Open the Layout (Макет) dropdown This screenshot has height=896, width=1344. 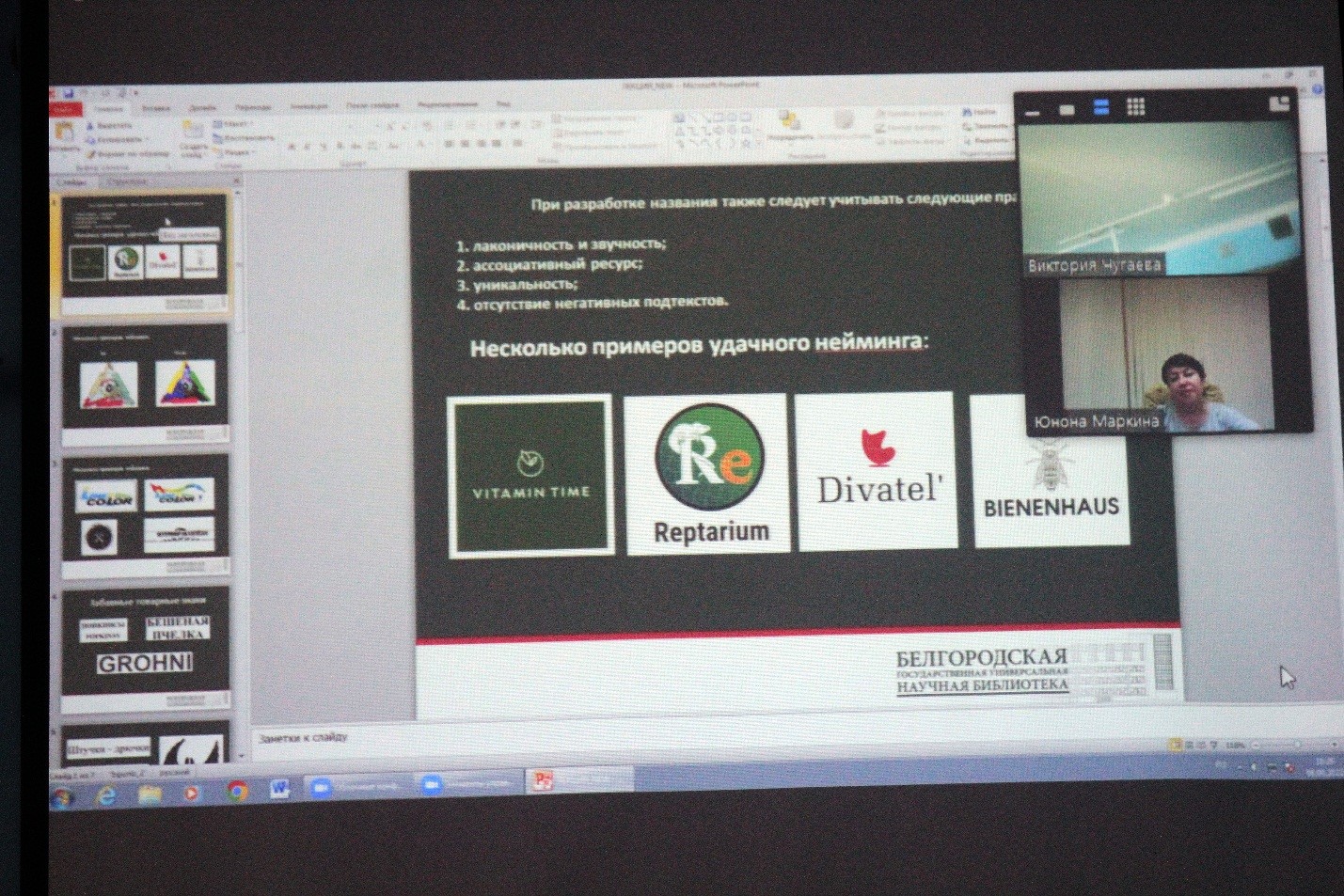(231, 124)
